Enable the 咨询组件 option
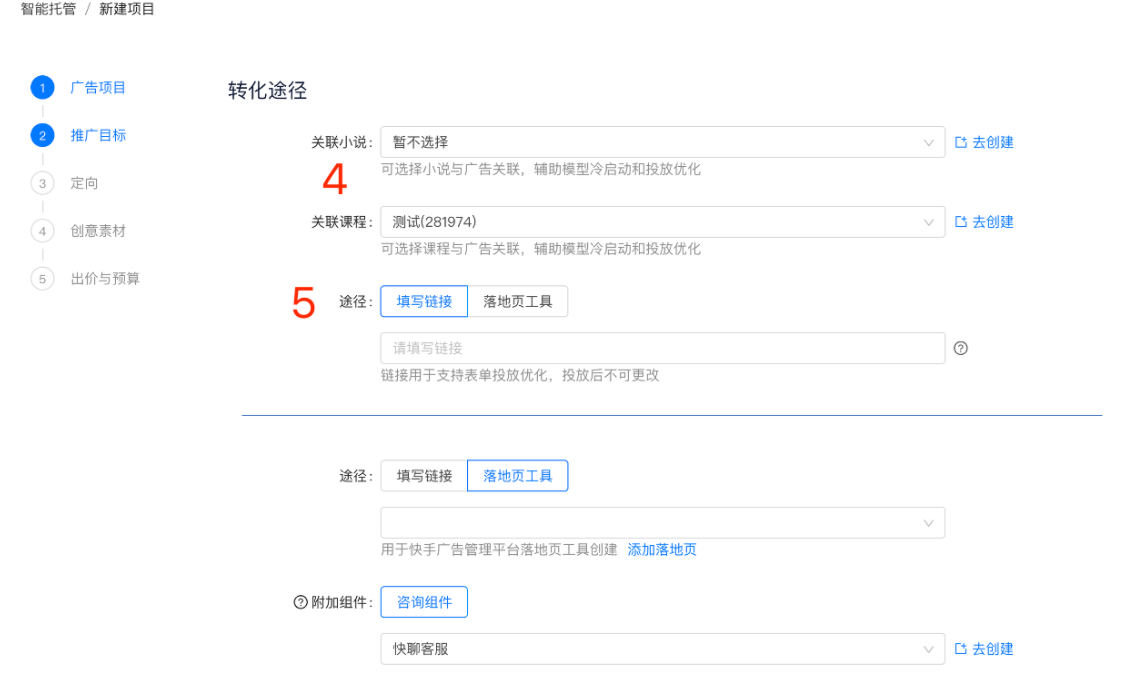 424,601
